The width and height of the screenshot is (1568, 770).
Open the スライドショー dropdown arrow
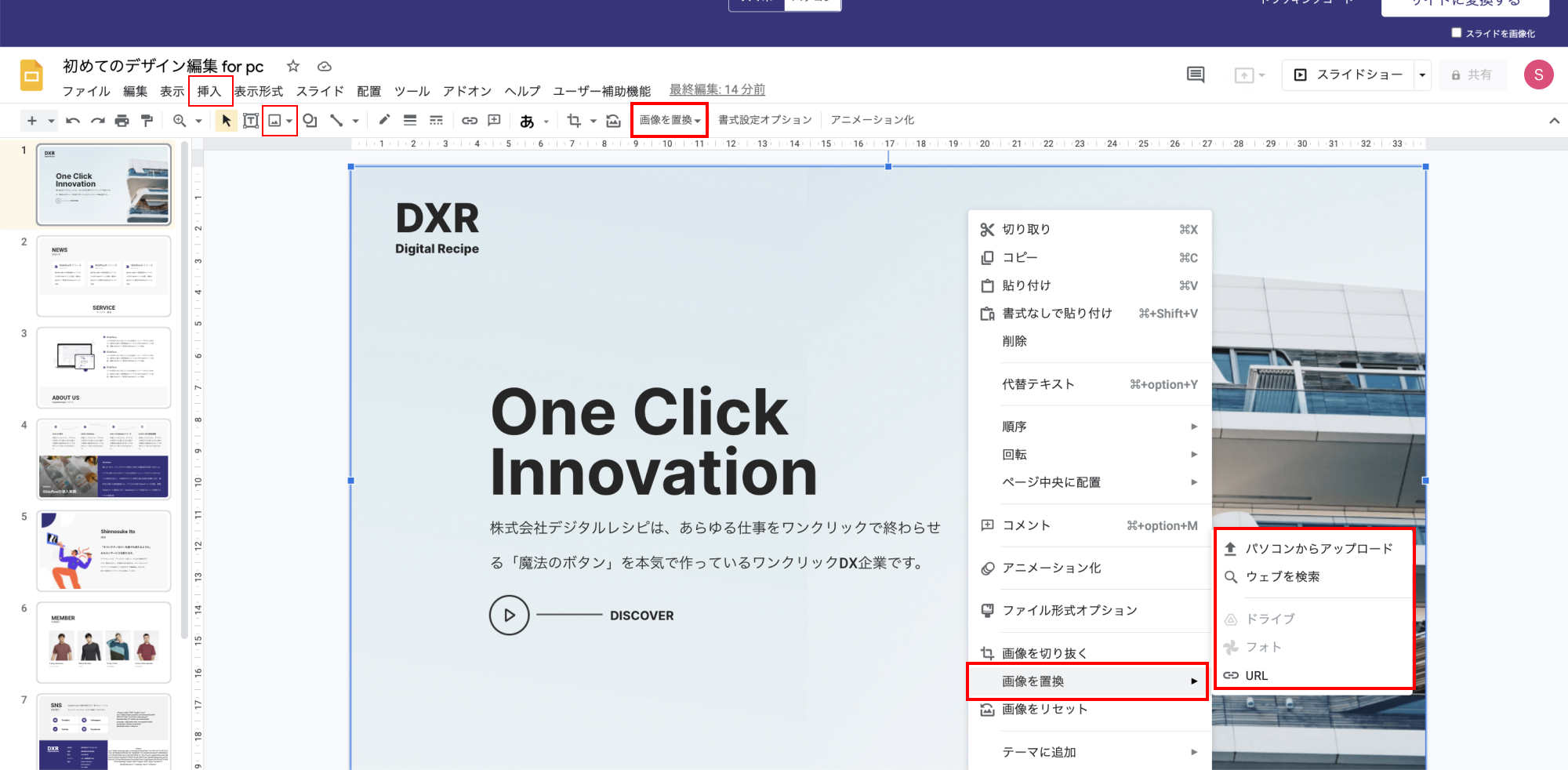1422,75
